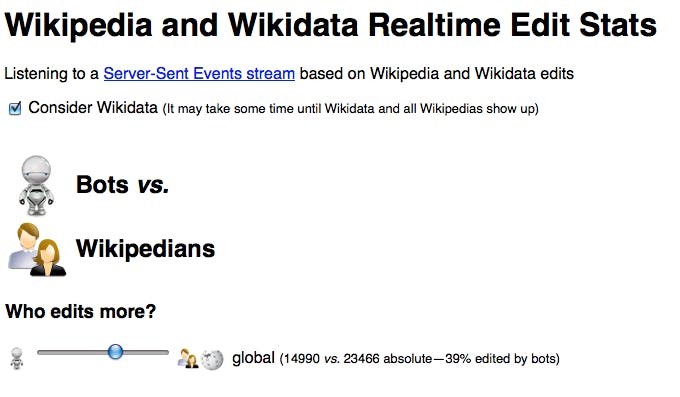Image resolution: width=680 pixels, height=397 pixels.
Task: Open the Server-Sent Events stream link
Action: click(x=199, y=73)
